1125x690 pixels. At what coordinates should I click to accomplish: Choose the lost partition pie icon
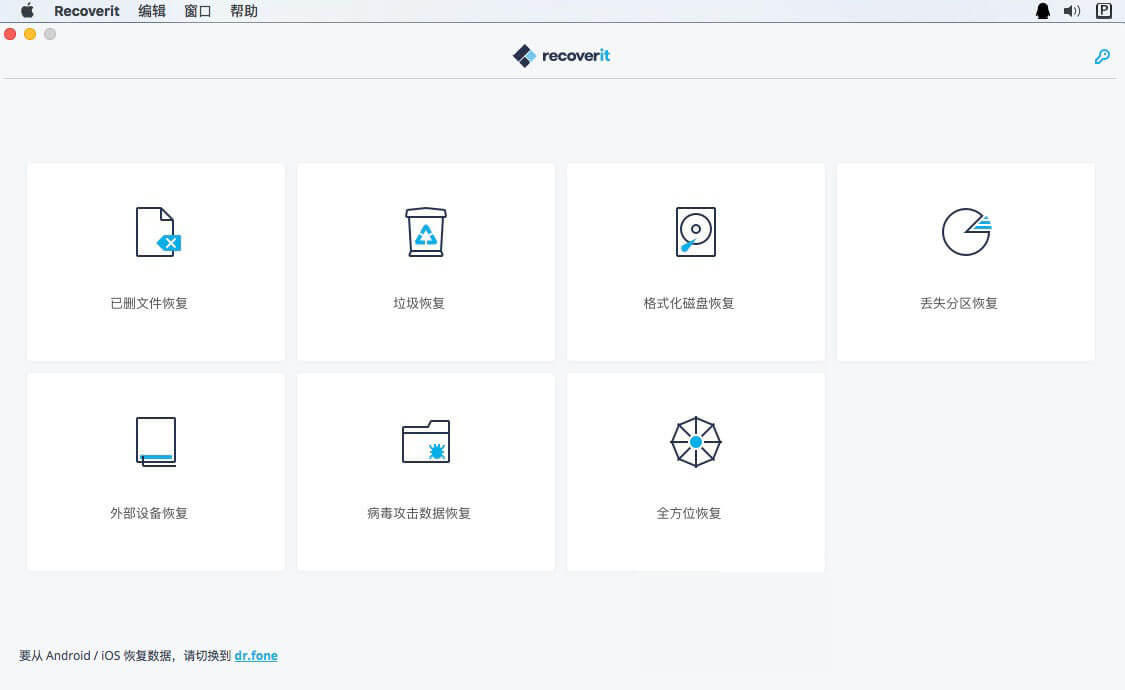point(965,232)
